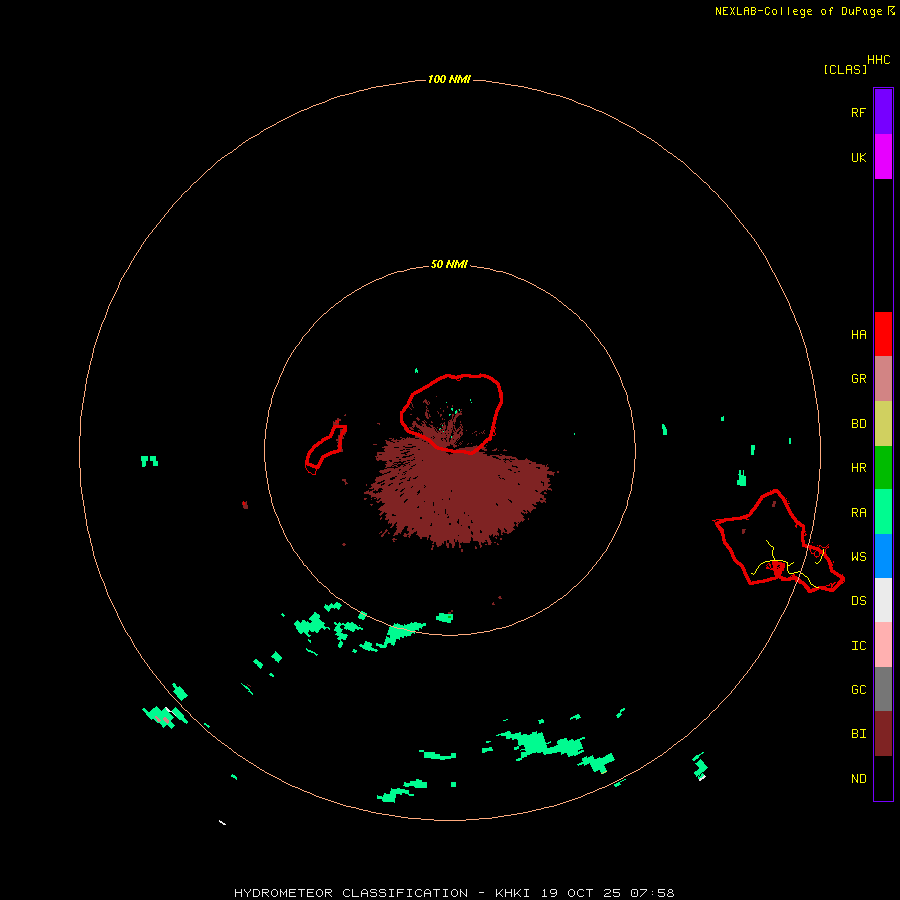Click the purple RF legend swatch
Viewport: 900px width, 900px height.
(x=883, y=112)
